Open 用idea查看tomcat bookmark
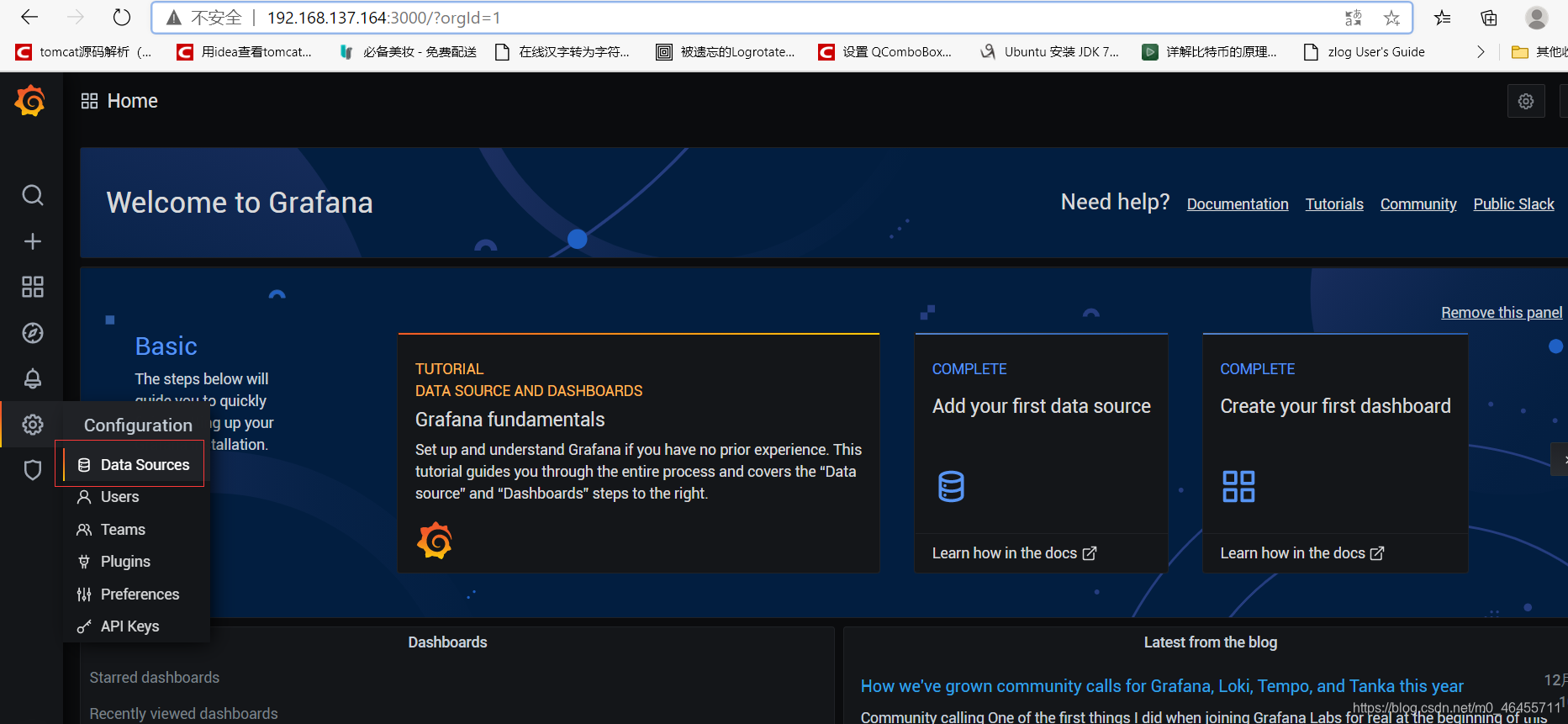Image resolution: width=1568 pixels, height=724 pixels. tap(244, 52)
